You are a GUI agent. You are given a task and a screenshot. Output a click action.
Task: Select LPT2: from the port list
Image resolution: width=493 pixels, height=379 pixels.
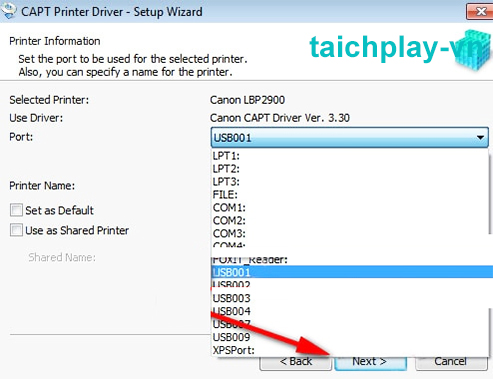coord(350,169)
